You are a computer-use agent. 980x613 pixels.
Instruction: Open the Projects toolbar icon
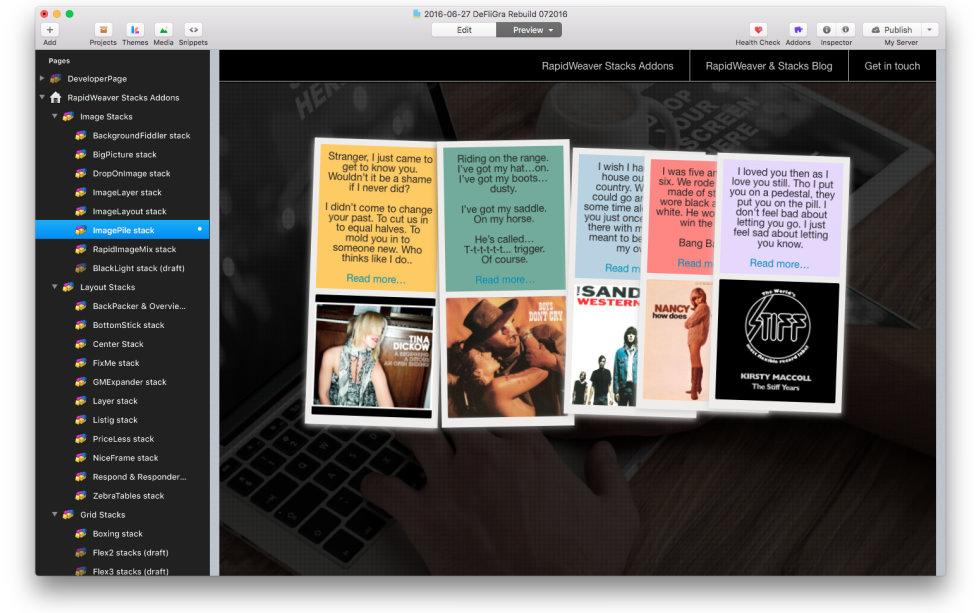(103, 29)
